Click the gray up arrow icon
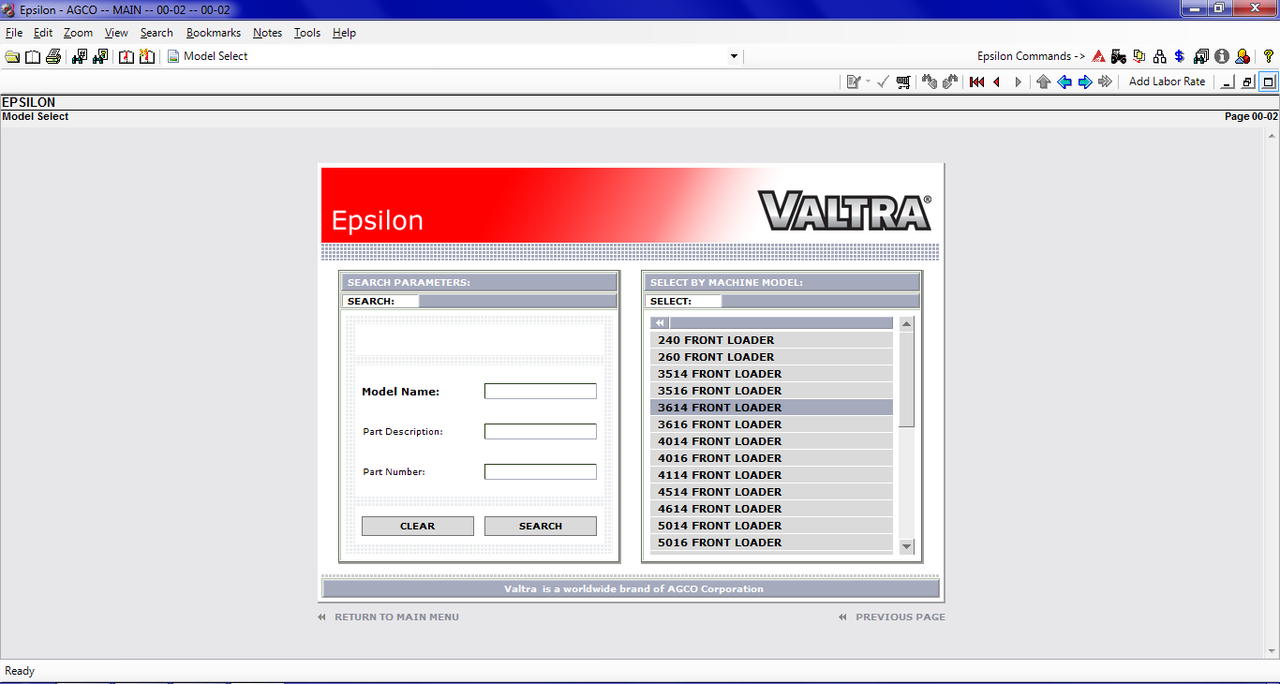 click(1044, 82)
